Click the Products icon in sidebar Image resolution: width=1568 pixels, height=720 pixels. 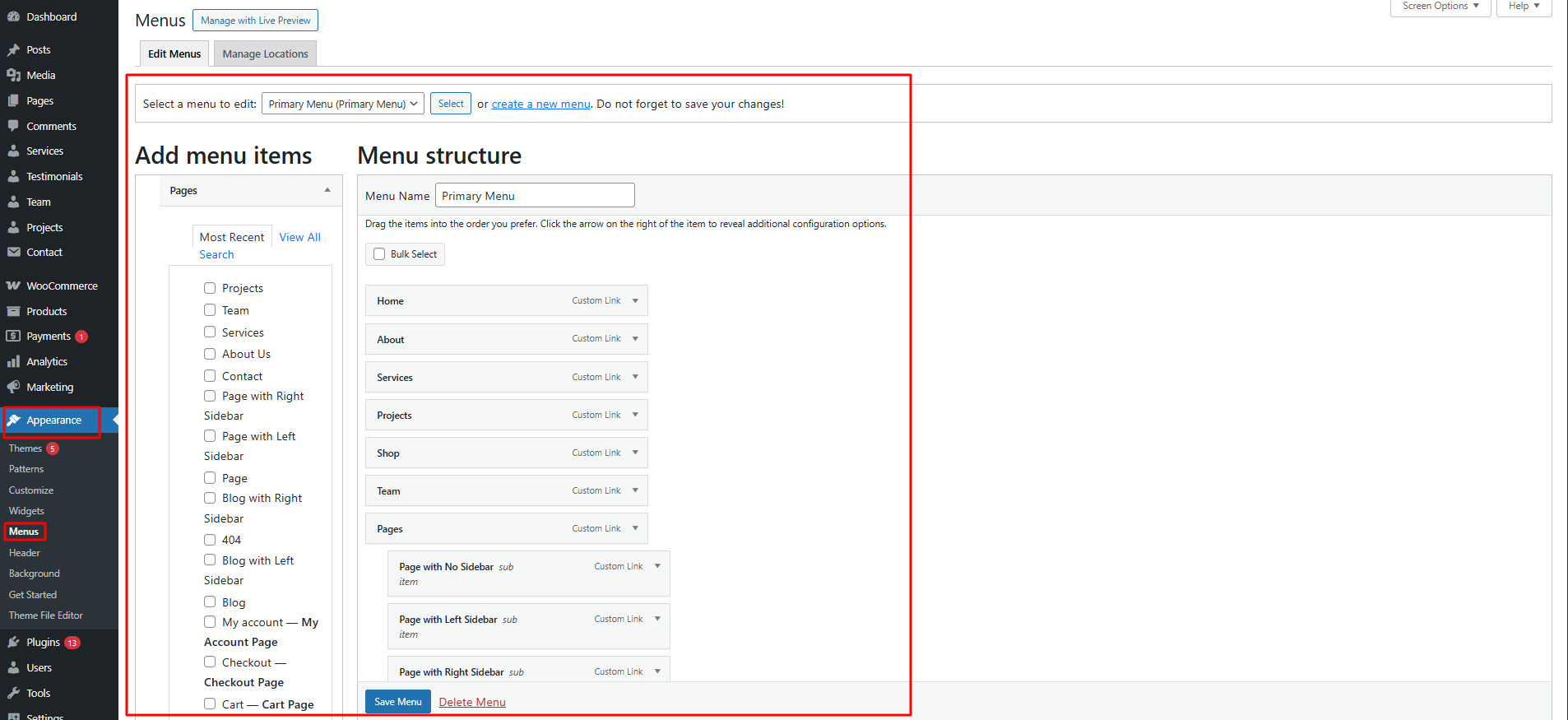point(13,311)
